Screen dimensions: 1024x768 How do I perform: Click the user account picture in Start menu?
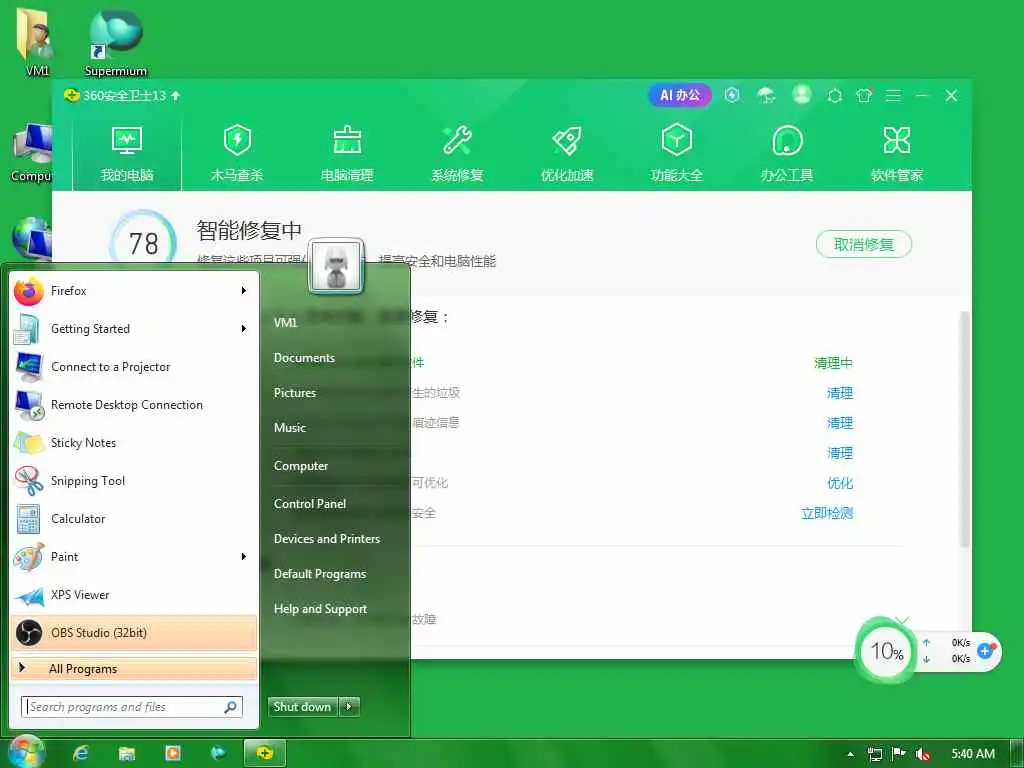(x=336, y=266)
